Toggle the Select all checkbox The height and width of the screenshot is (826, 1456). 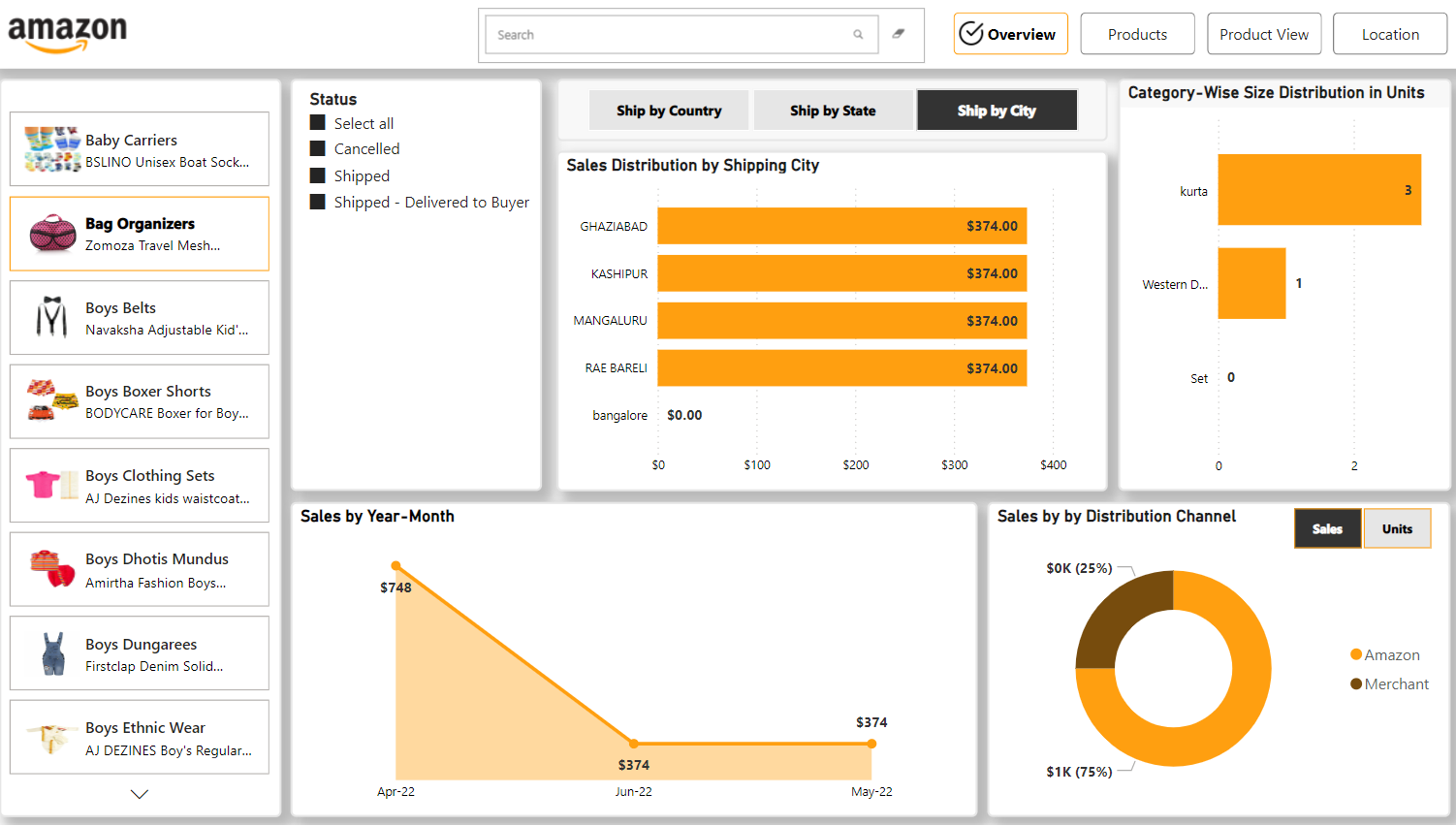[317, 122]
